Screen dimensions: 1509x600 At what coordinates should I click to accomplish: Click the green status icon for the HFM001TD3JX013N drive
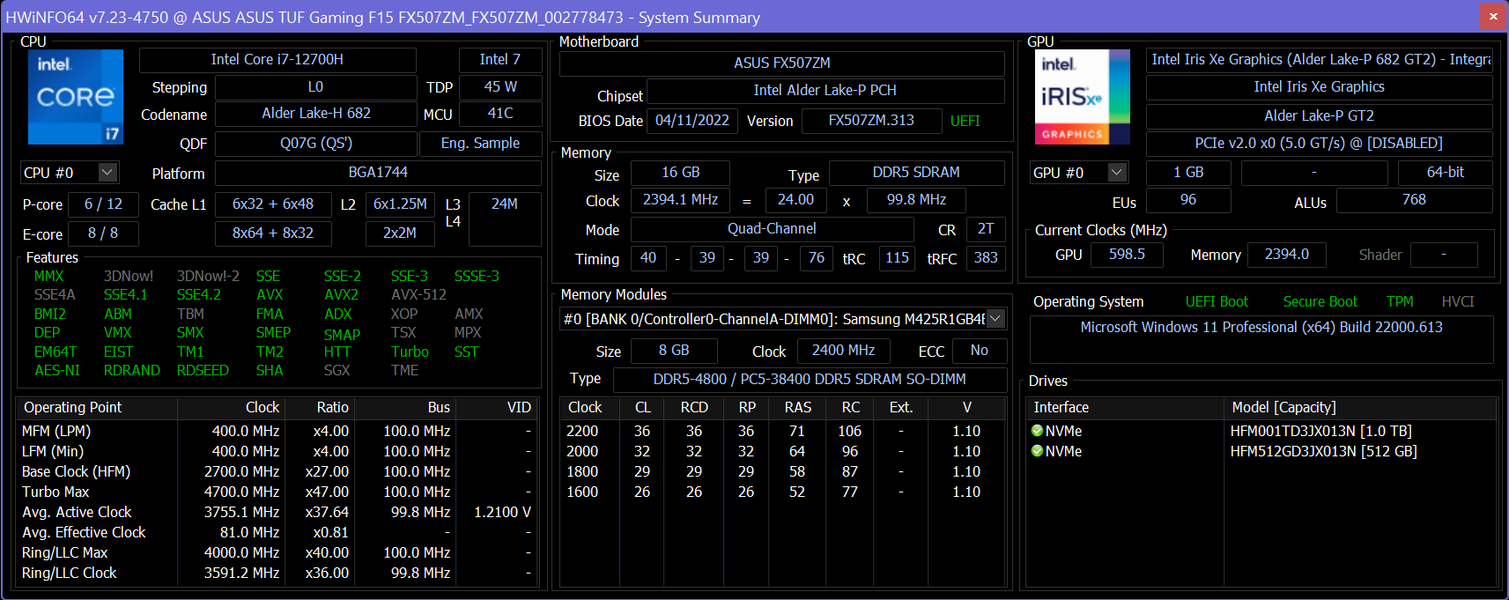(x=1037, y=431)
